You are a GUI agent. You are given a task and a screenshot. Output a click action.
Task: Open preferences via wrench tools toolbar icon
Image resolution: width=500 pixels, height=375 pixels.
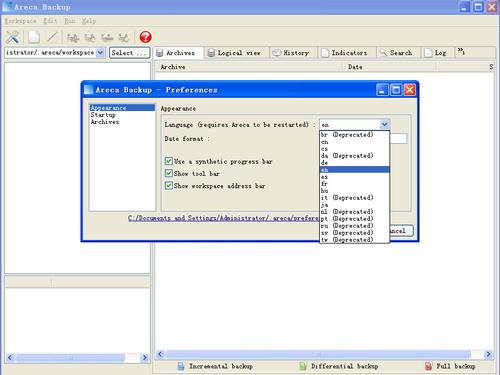(x=12, y=37)
